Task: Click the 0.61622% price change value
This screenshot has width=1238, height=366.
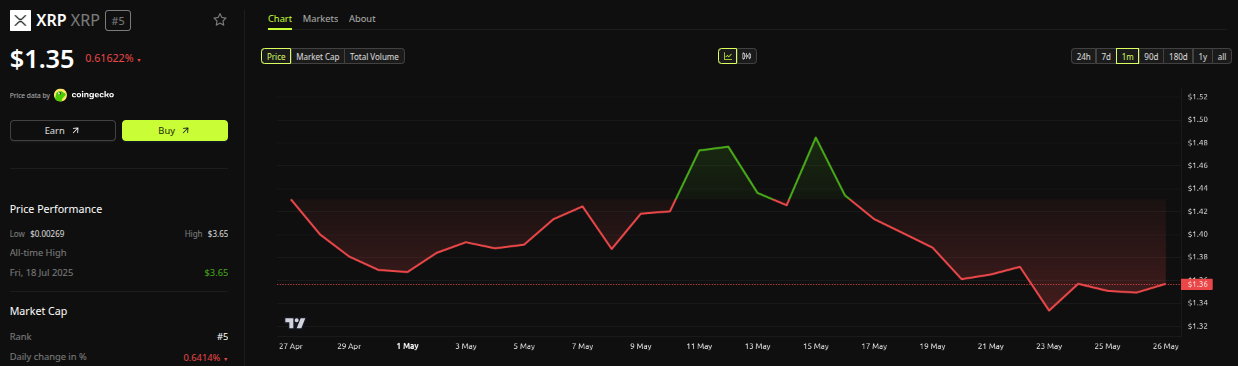Action: point(109,59)
